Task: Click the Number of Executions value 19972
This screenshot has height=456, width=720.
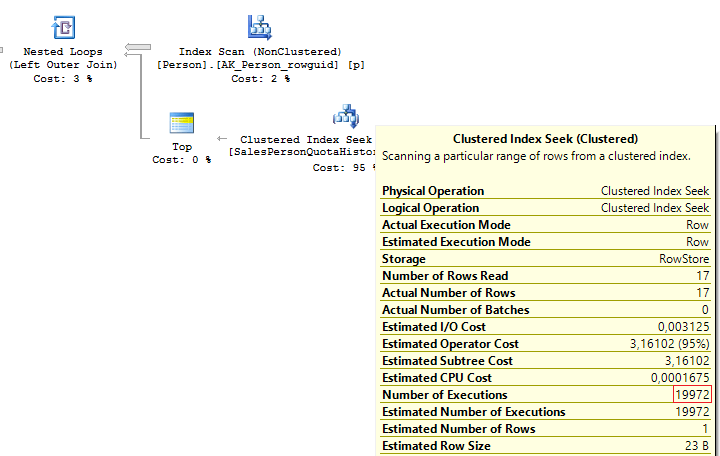Action: pyautogui.click(x=692, y=394)
